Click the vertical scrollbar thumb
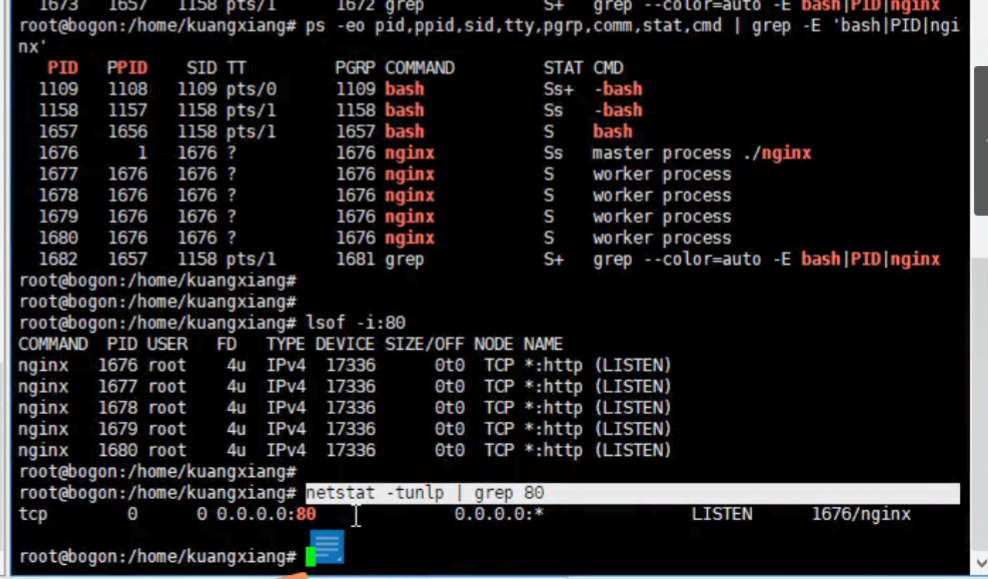This screenshot has width=988, height=579. 980,141
